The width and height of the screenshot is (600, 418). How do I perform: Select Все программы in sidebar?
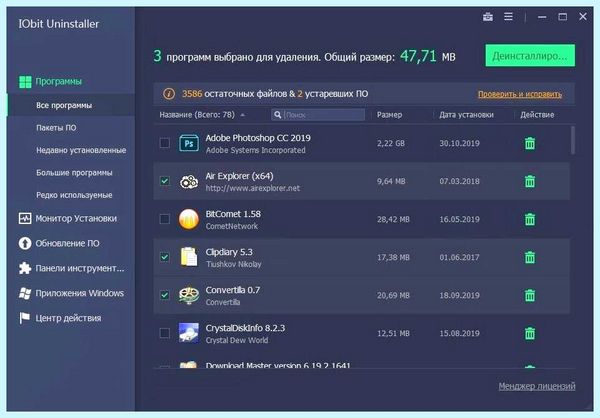point(71,105)
